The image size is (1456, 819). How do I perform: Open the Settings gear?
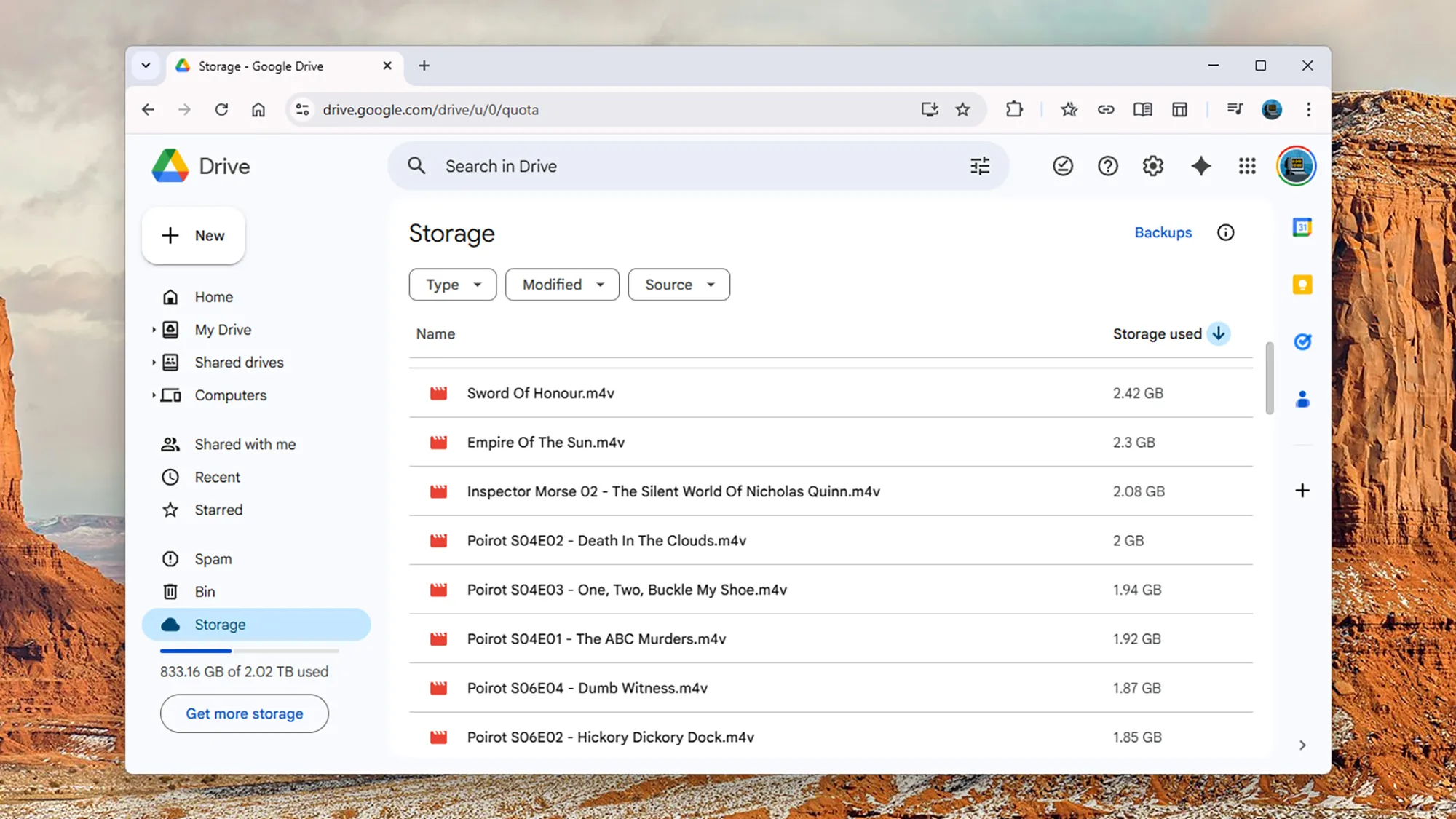tap(1152, 166)
